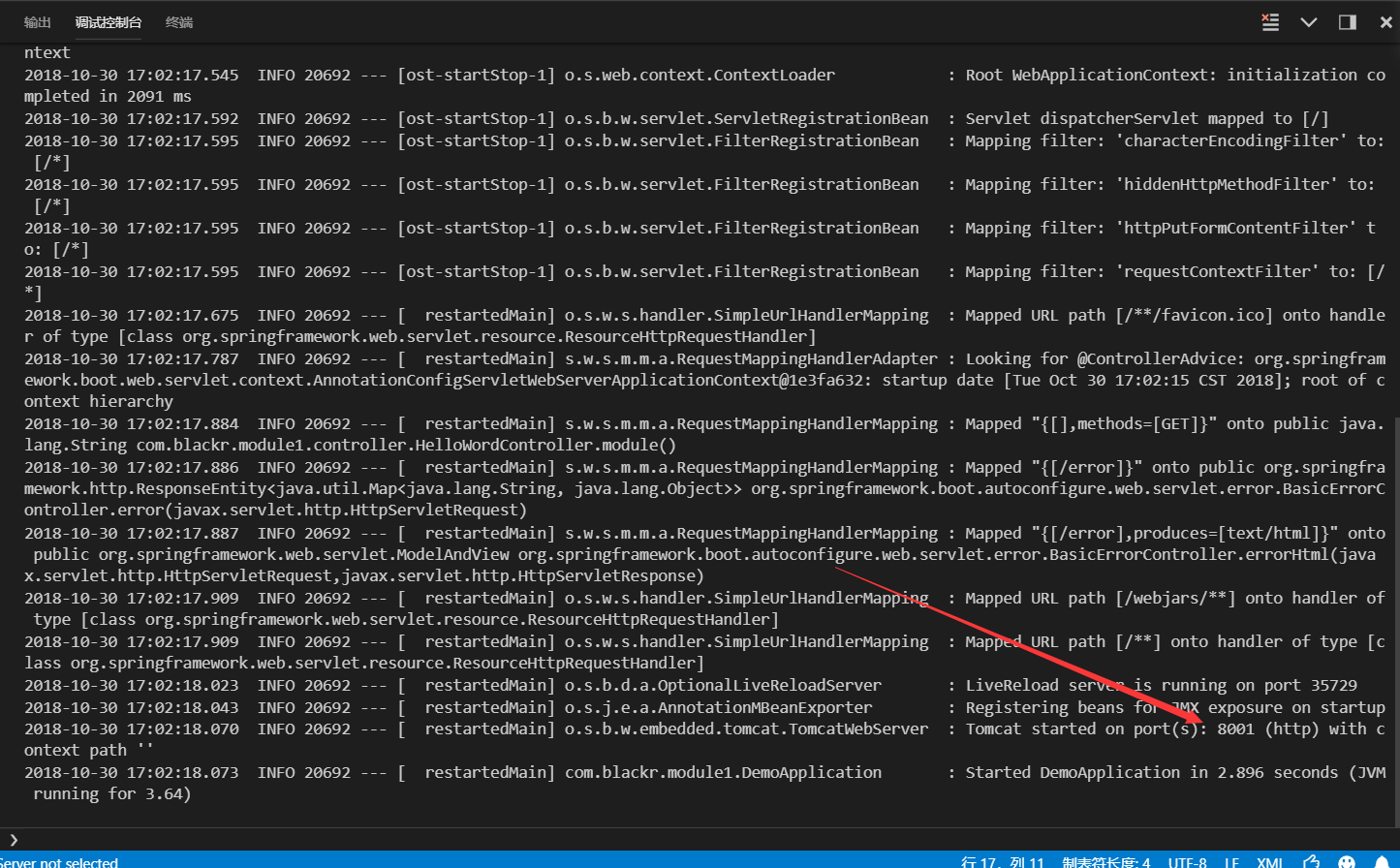Open 'Server not selected' selector
This screenshot has width=1400, height=868.
tap(60, 862)
